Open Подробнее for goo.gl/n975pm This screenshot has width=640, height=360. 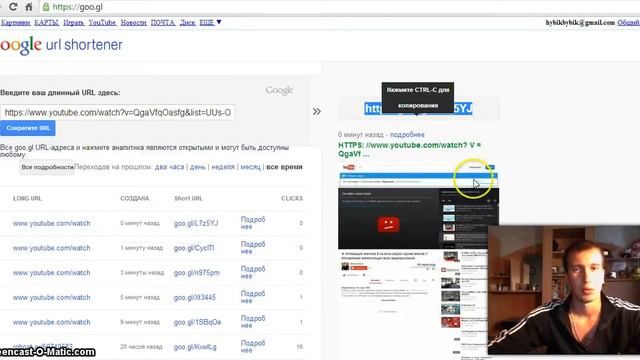253,272
